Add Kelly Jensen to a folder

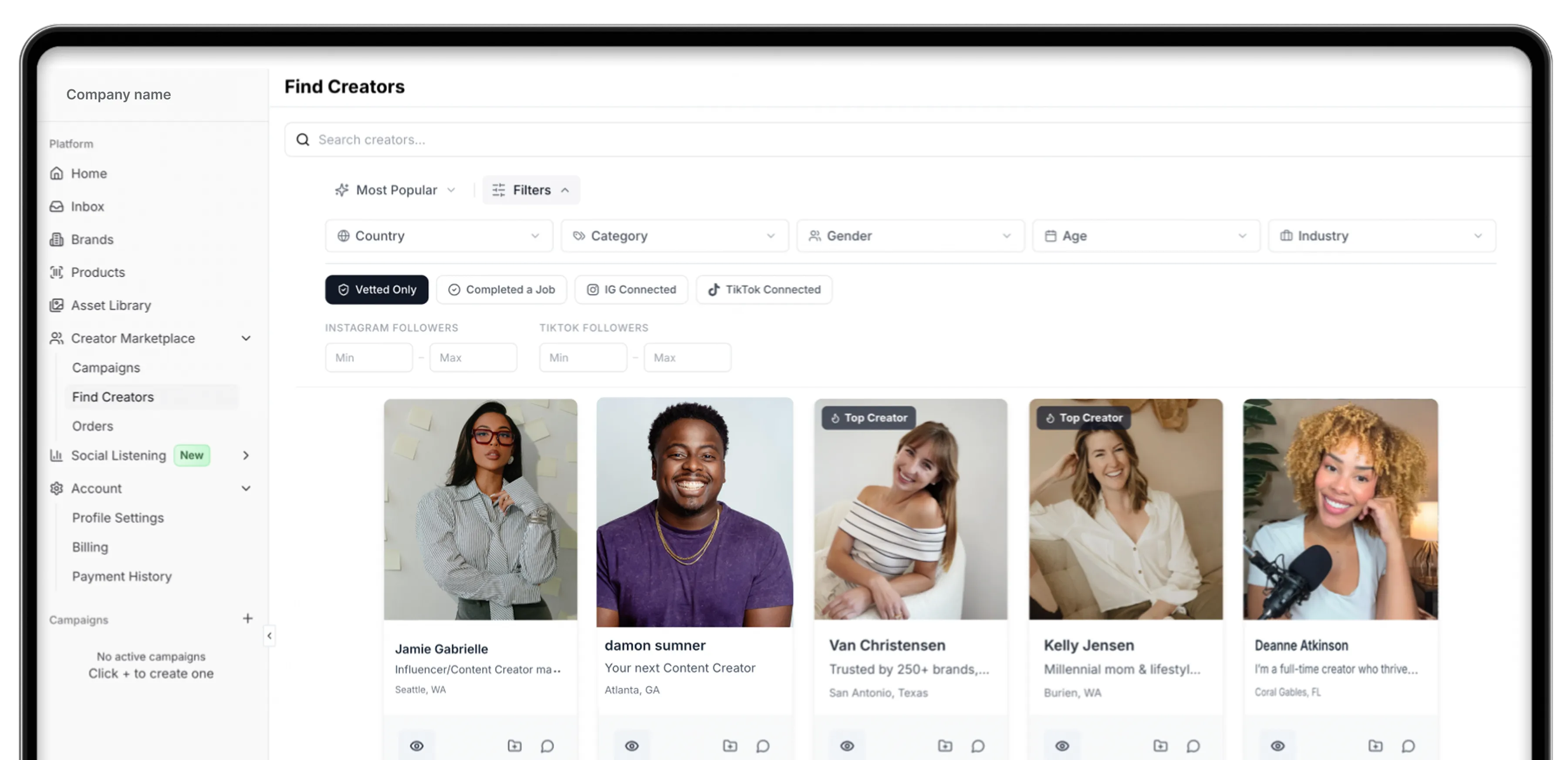pos(1160,746)
